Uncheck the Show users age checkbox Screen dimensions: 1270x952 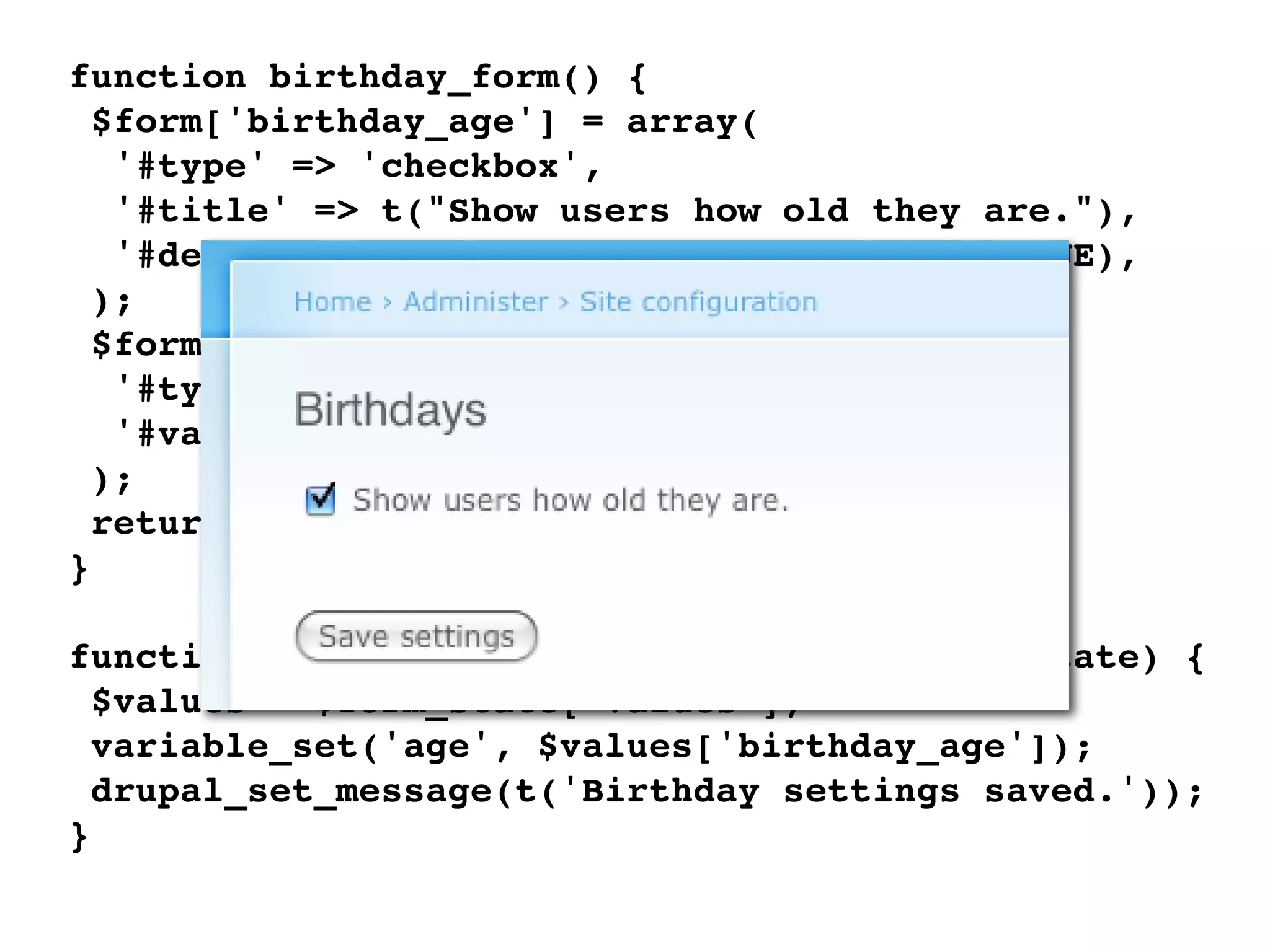(x=320, y=500)
